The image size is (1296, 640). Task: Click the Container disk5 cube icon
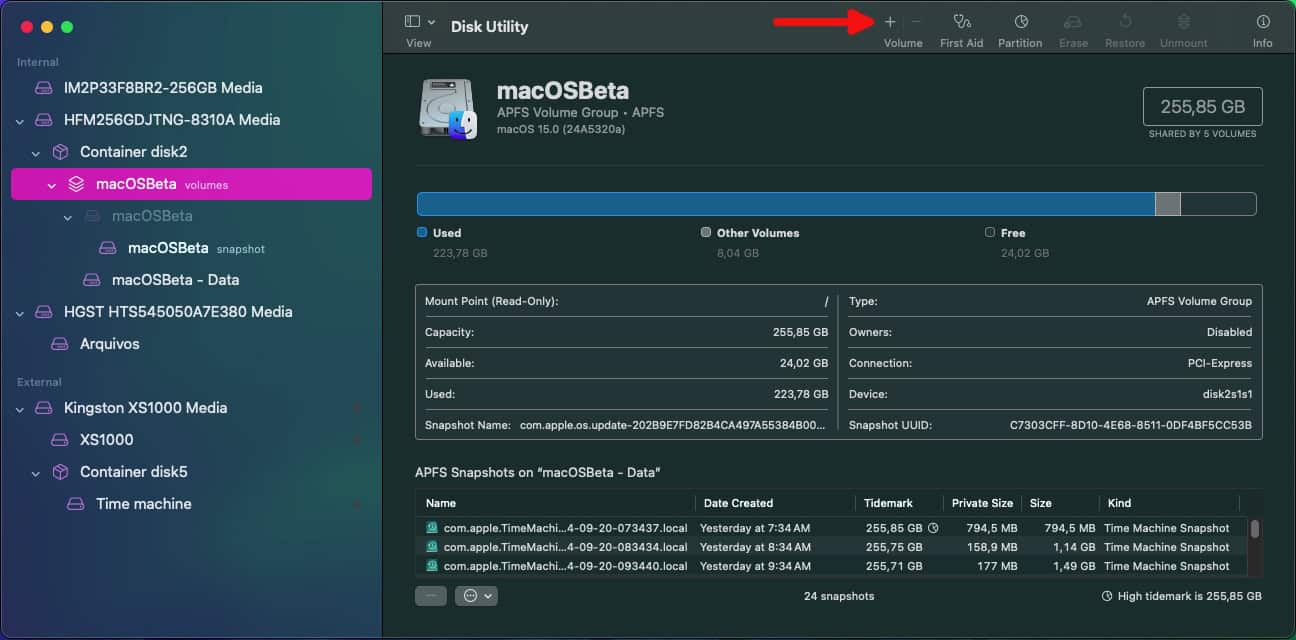[60, 472]
